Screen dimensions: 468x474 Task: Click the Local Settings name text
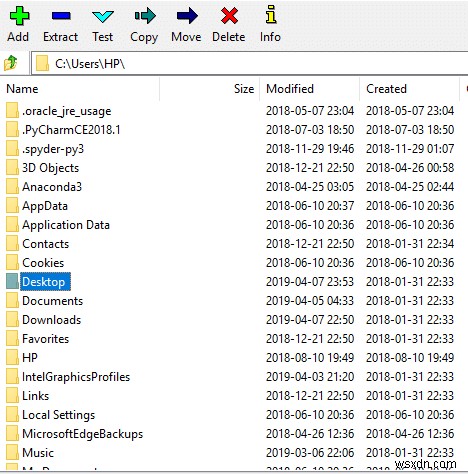(59, 415)
